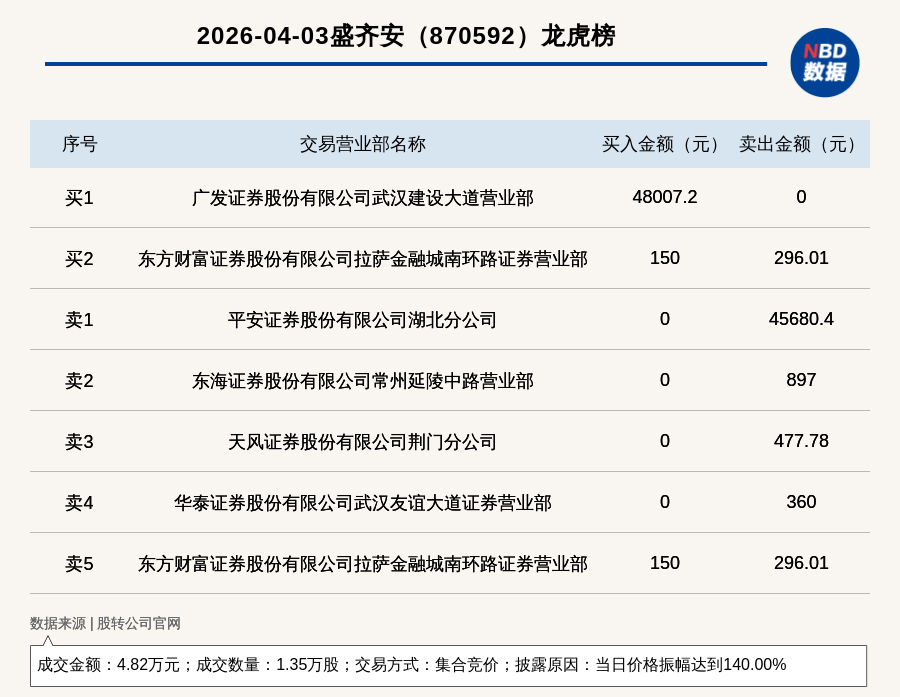The image size is (900, 697).
Task: Select 广发证券武汉建设大道营业部 row name
Action: pyautogui.click(x=362, y=198)
